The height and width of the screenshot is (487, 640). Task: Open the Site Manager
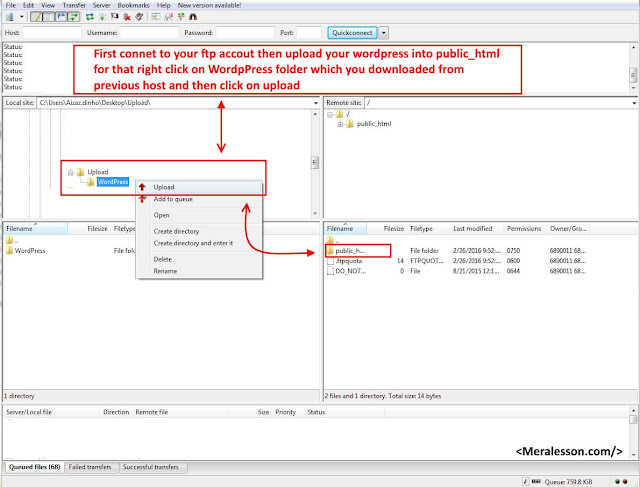point(10,17)
